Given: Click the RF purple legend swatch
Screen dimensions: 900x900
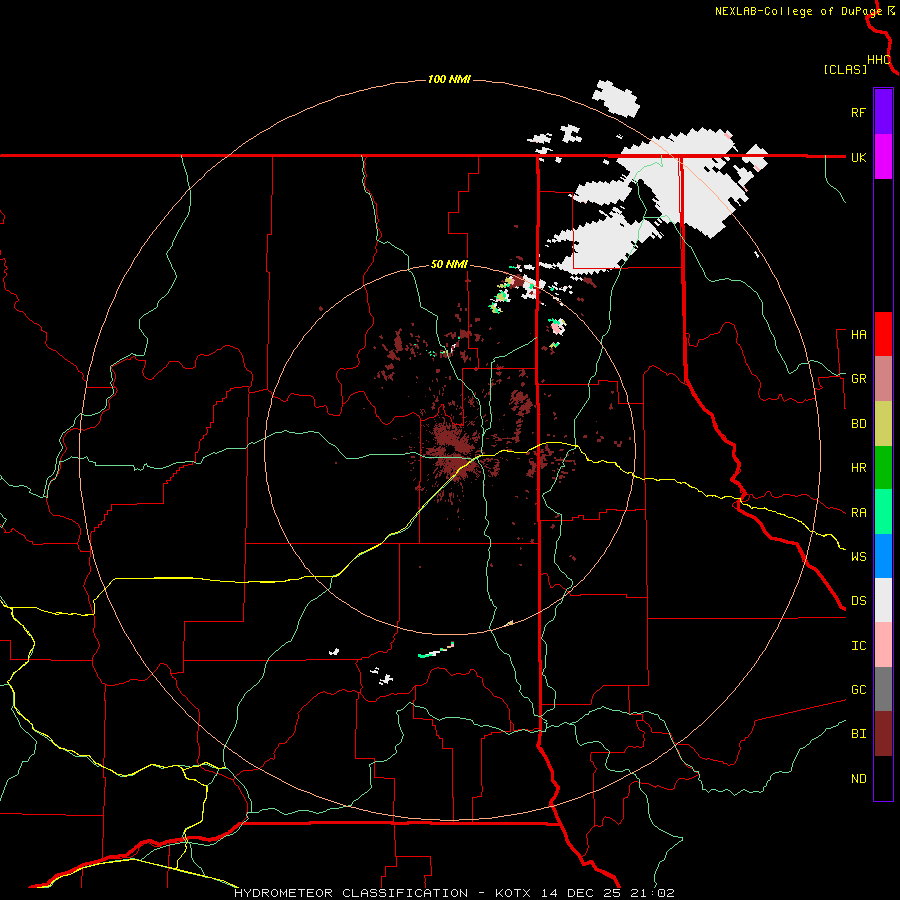Looking at the screenshot, I should (883, 112).
